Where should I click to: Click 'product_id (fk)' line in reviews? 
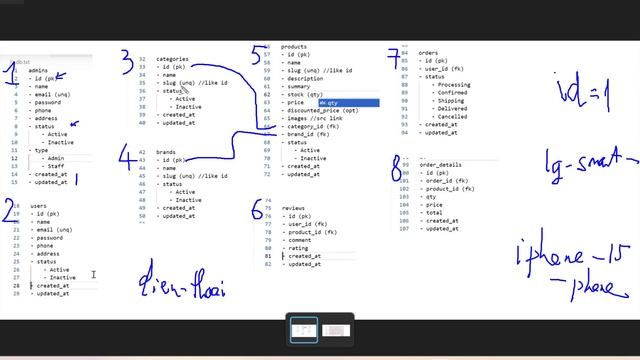click(x=312, y=232)
